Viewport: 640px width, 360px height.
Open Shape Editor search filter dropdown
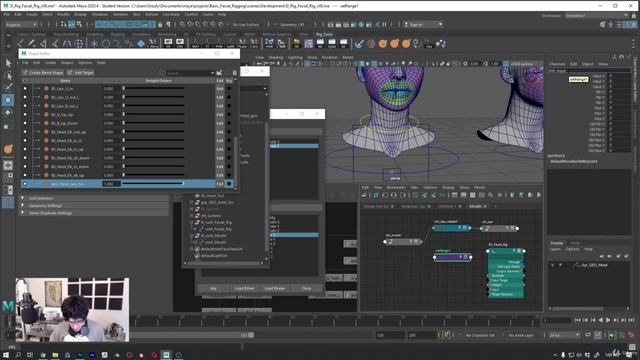coord(212,73)
